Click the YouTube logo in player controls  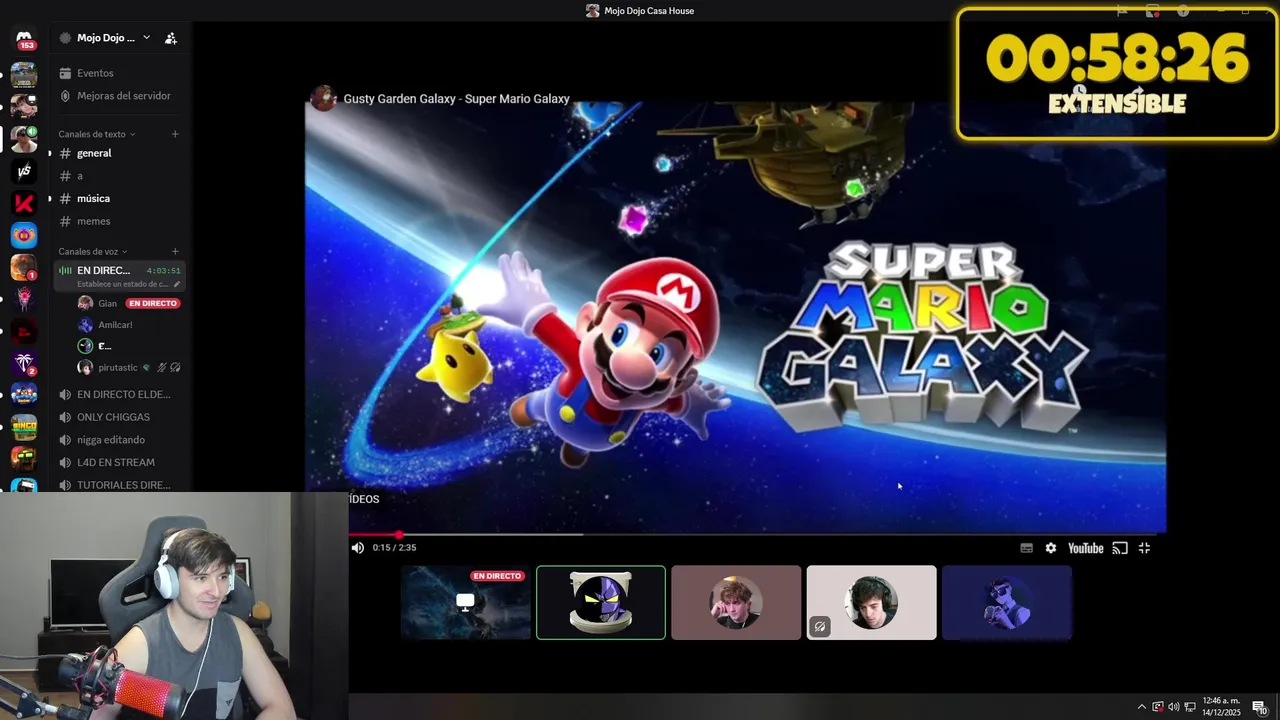click(1085, 548)
